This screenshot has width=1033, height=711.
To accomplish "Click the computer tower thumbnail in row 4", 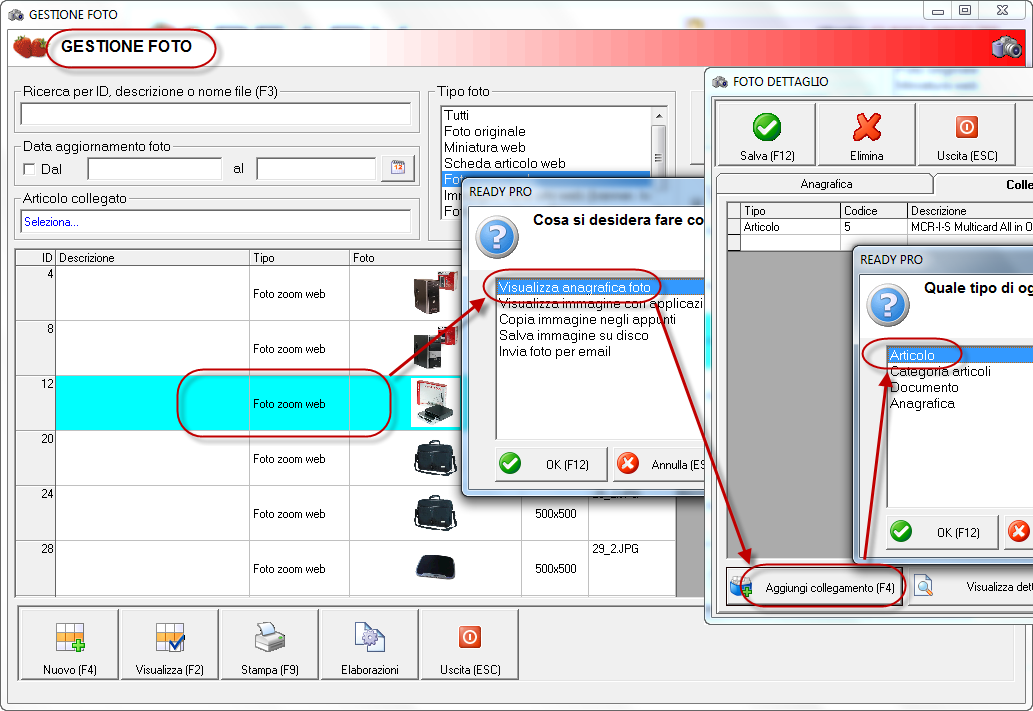I will point(435,291).
